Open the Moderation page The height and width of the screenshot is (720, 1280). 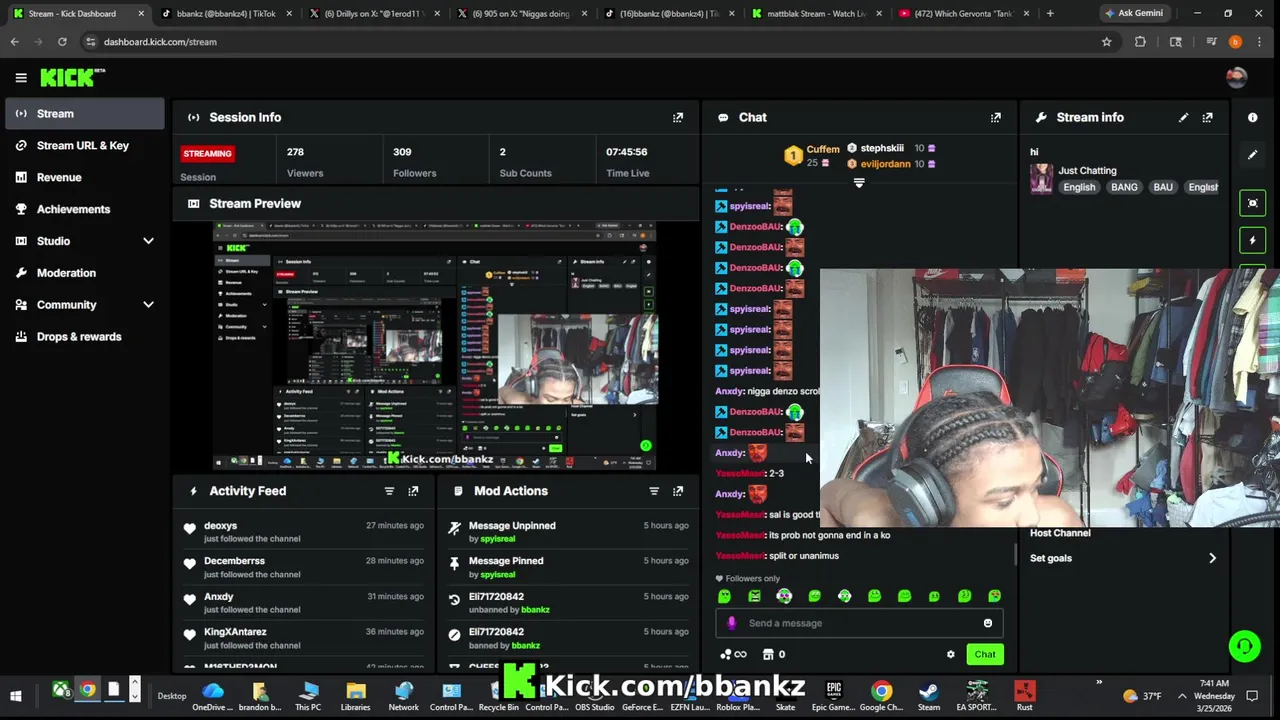(x=84, y=273)
